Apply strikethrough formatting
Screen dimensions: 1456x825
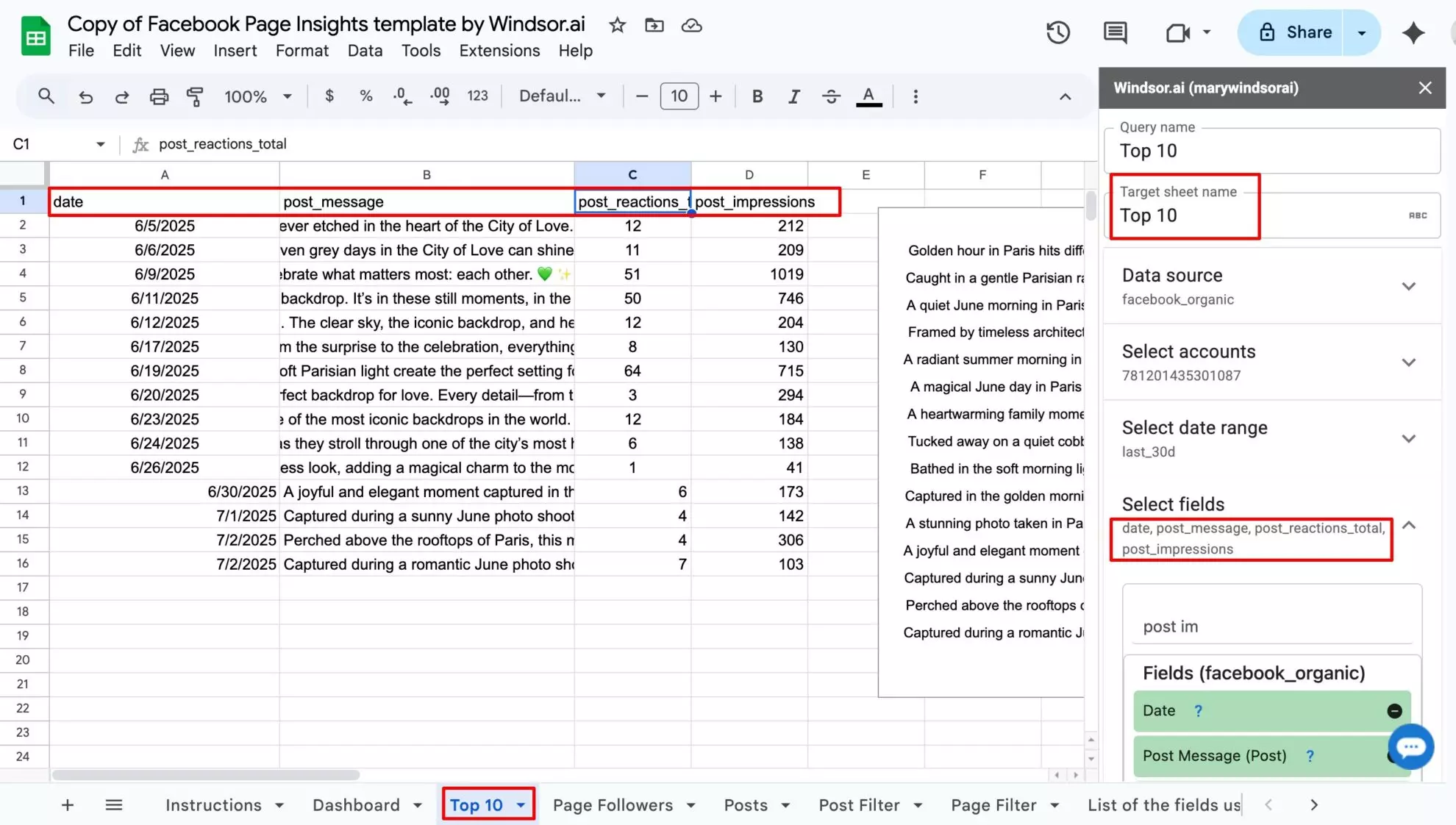[x=830, y=96]
